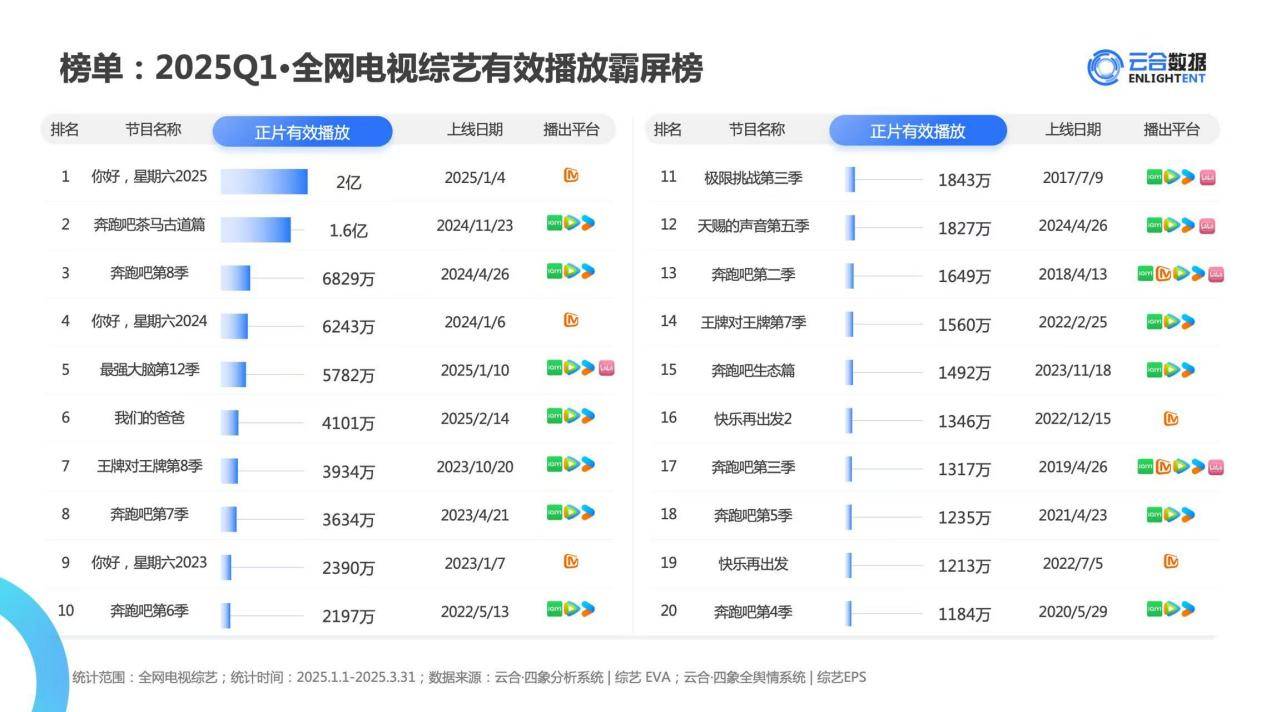Click the release date 2022/12/15
Image resolution: width=1266 pixels, height=712 pixels.
(1073, 419)
